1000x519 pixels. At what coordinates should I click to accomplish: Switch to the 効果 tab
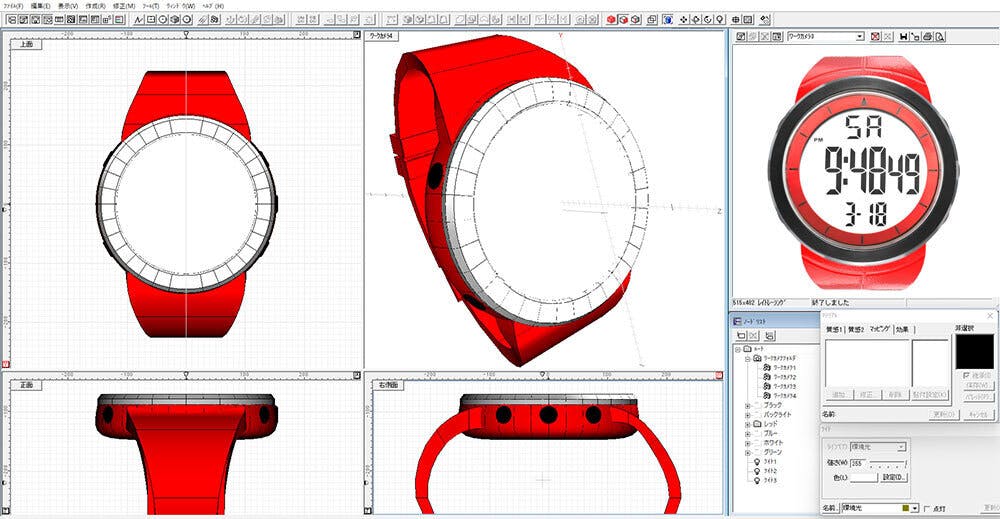point(903,329)
